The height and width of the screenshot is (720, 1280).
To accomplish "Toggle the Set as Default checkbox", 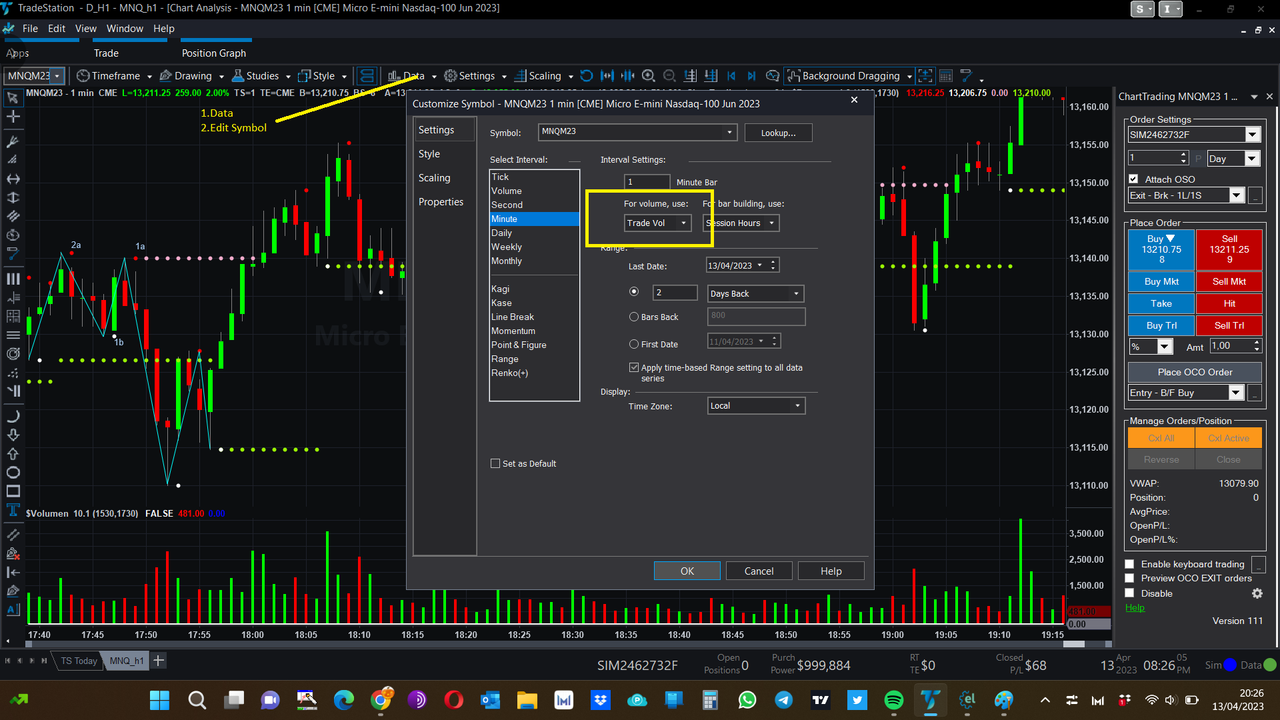I will pos(495,464).
